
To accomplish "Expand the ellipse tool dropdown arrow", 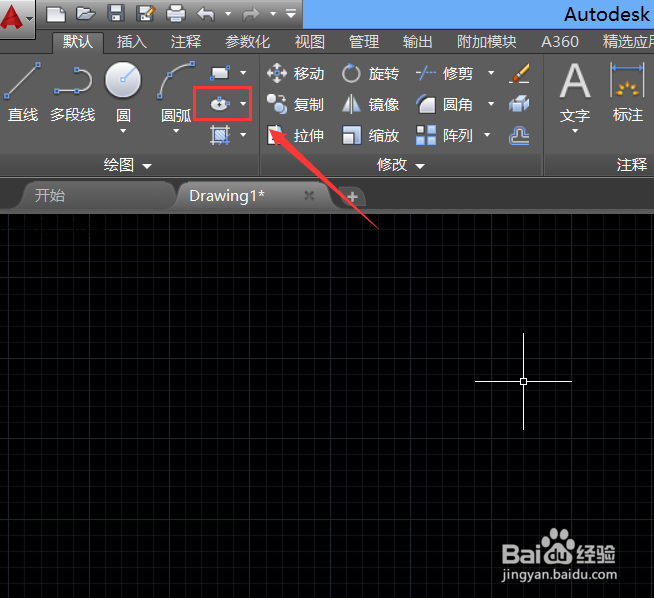I will [243, 104].
